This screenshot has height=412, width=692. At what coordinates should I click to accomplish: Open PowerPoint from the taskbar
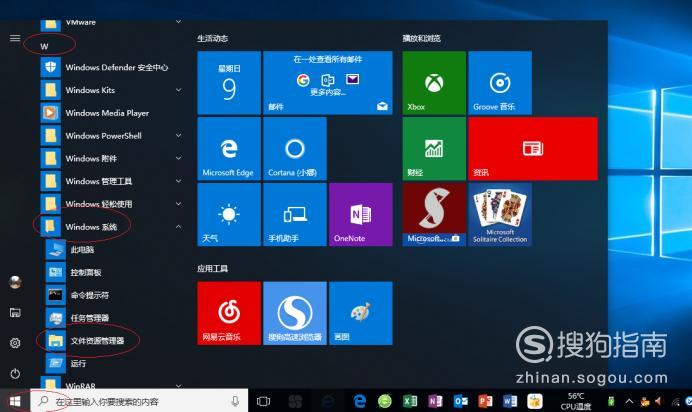coord(485,401)
